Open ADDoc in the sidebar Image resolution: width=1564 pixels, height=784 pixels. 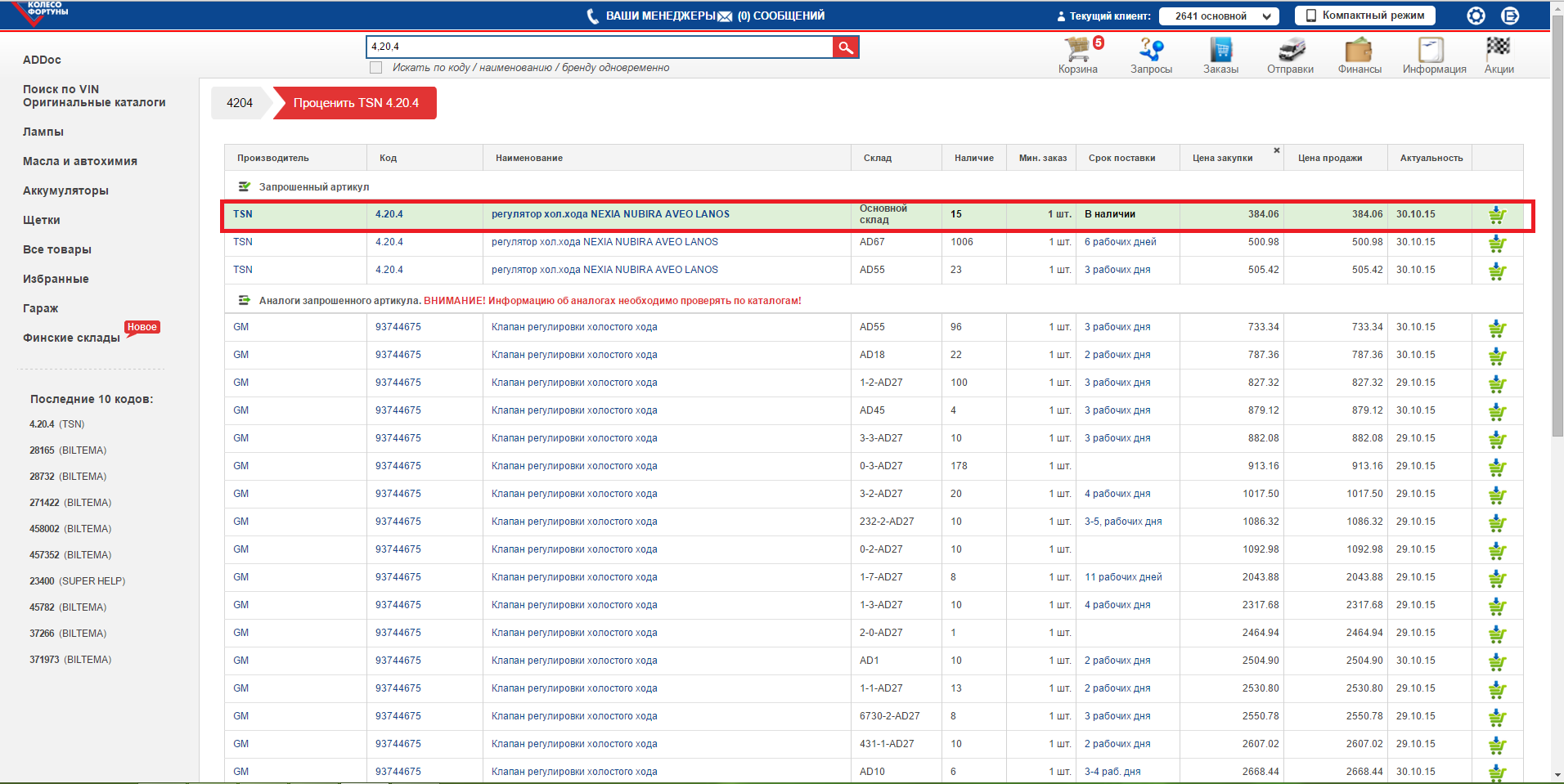point(42,60)
